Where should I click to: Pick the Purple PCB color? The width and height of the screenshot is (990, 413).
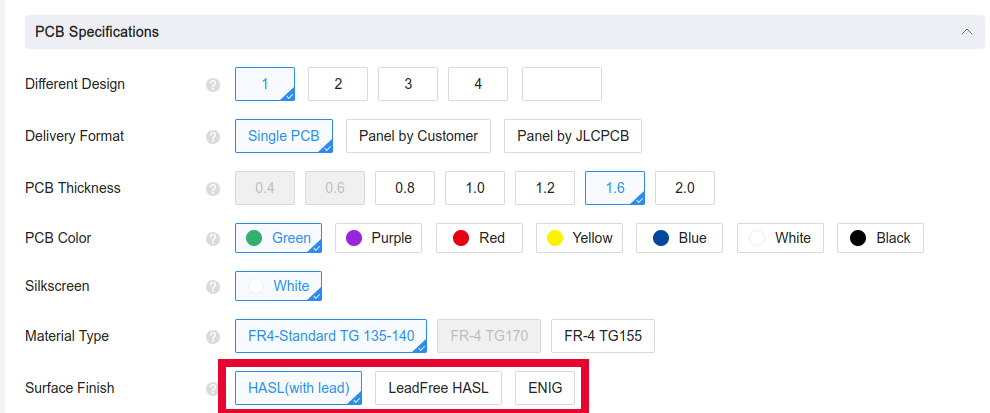tap(378, 238)
